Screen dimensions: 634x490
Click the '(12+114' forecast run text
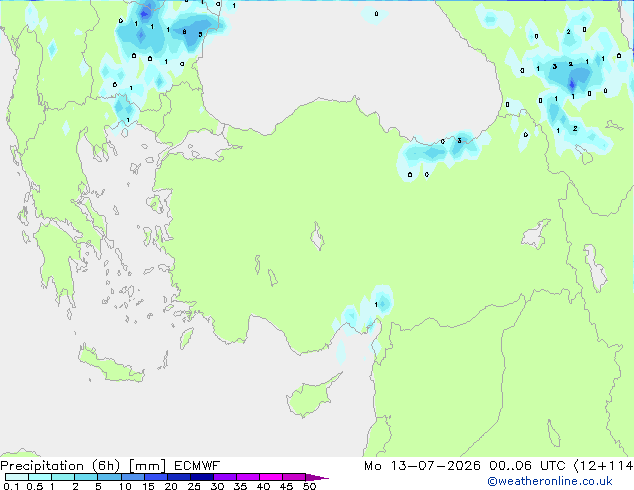(x=603, y=466)
